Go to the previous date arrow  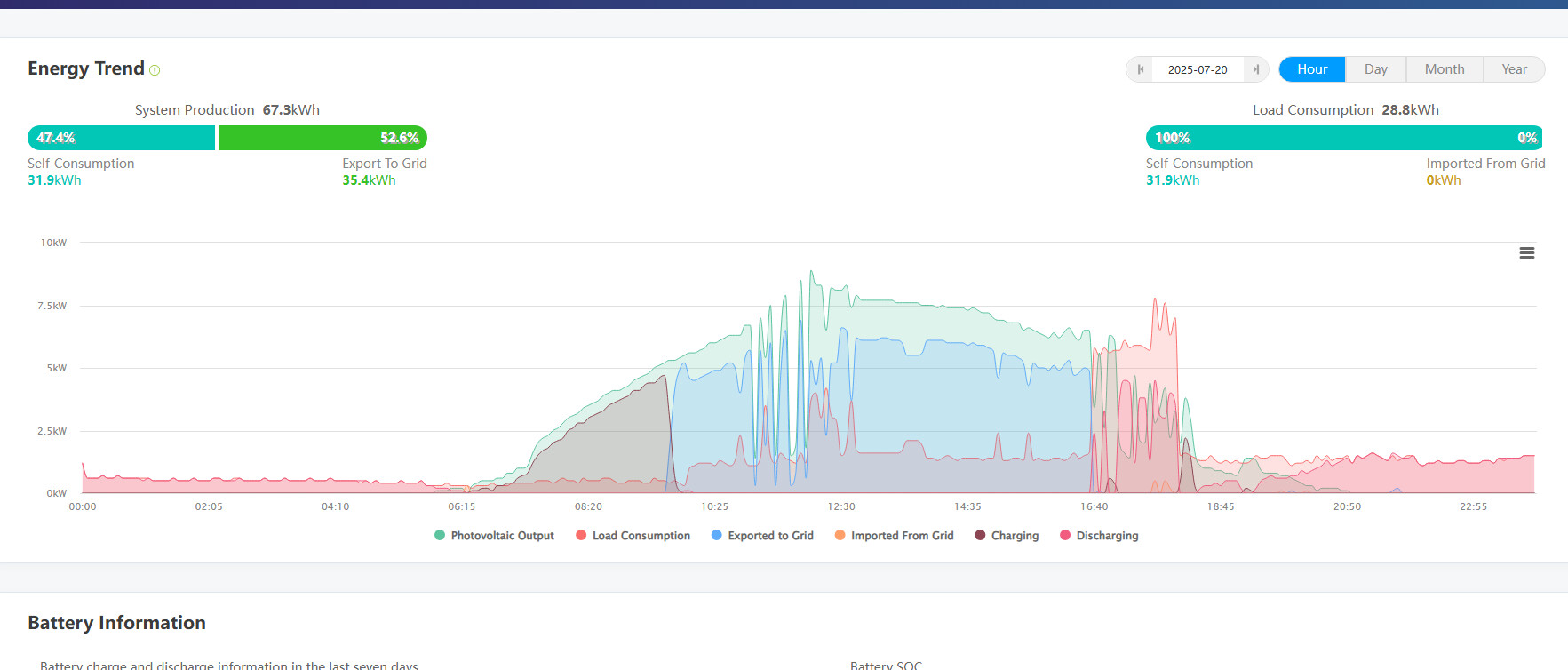(x=1140, y=69)
